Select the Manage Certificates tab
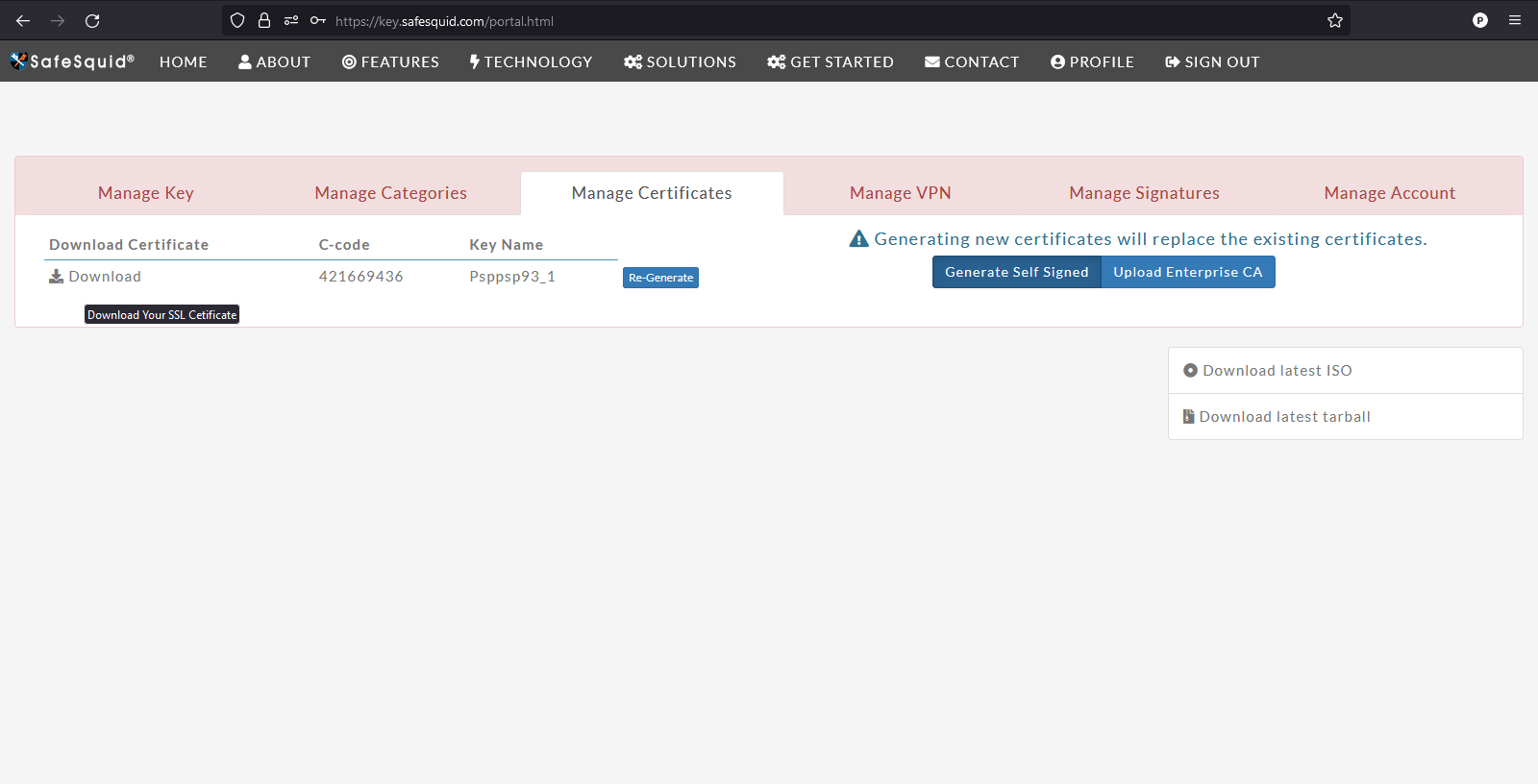 [x=652, y=193]
